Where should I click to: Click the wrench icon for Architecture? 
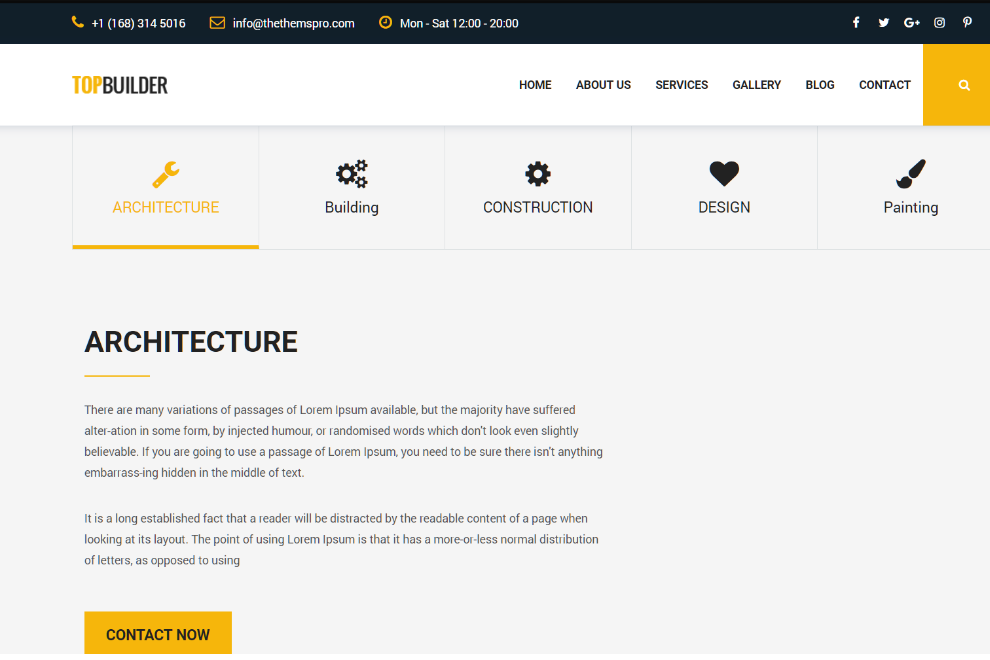(x=165, y=174)
